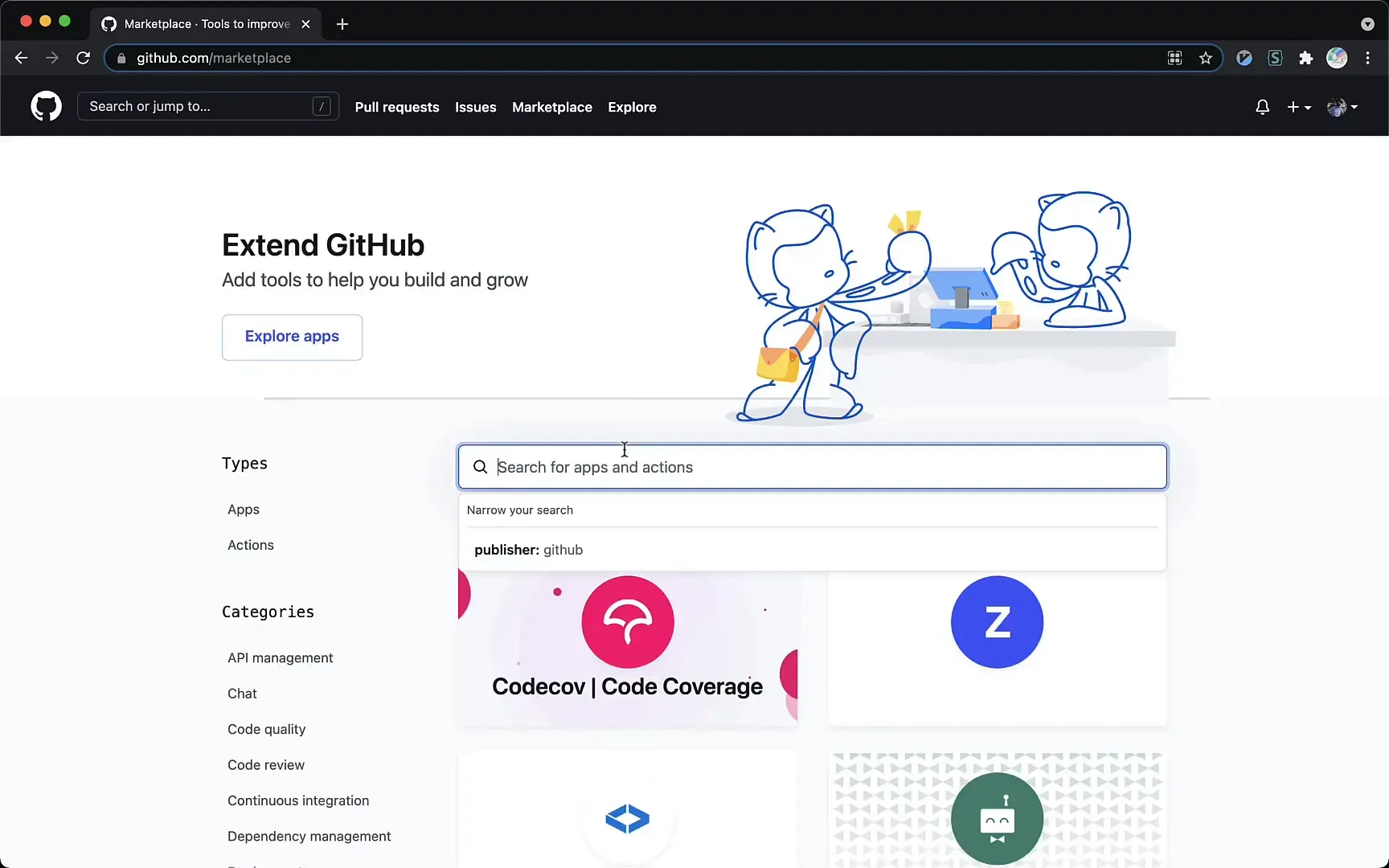Open the plus create-new dropdown
This screenshot has height=868, width=1389.
point(1299,107)
